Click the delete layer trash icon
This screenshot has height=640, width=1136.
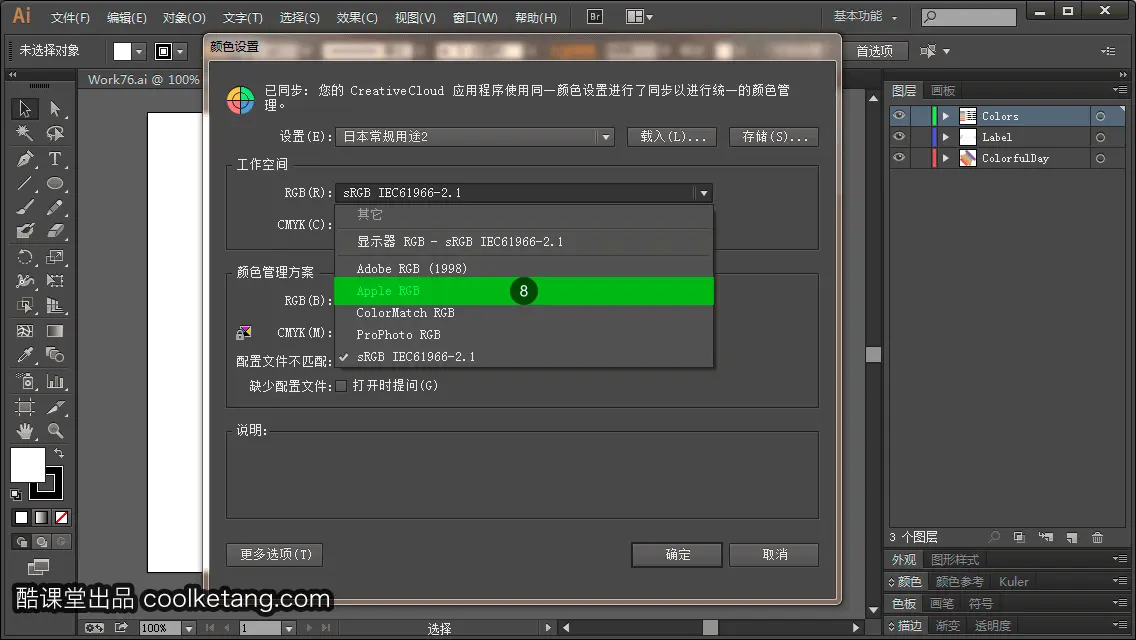(1097, 537)
